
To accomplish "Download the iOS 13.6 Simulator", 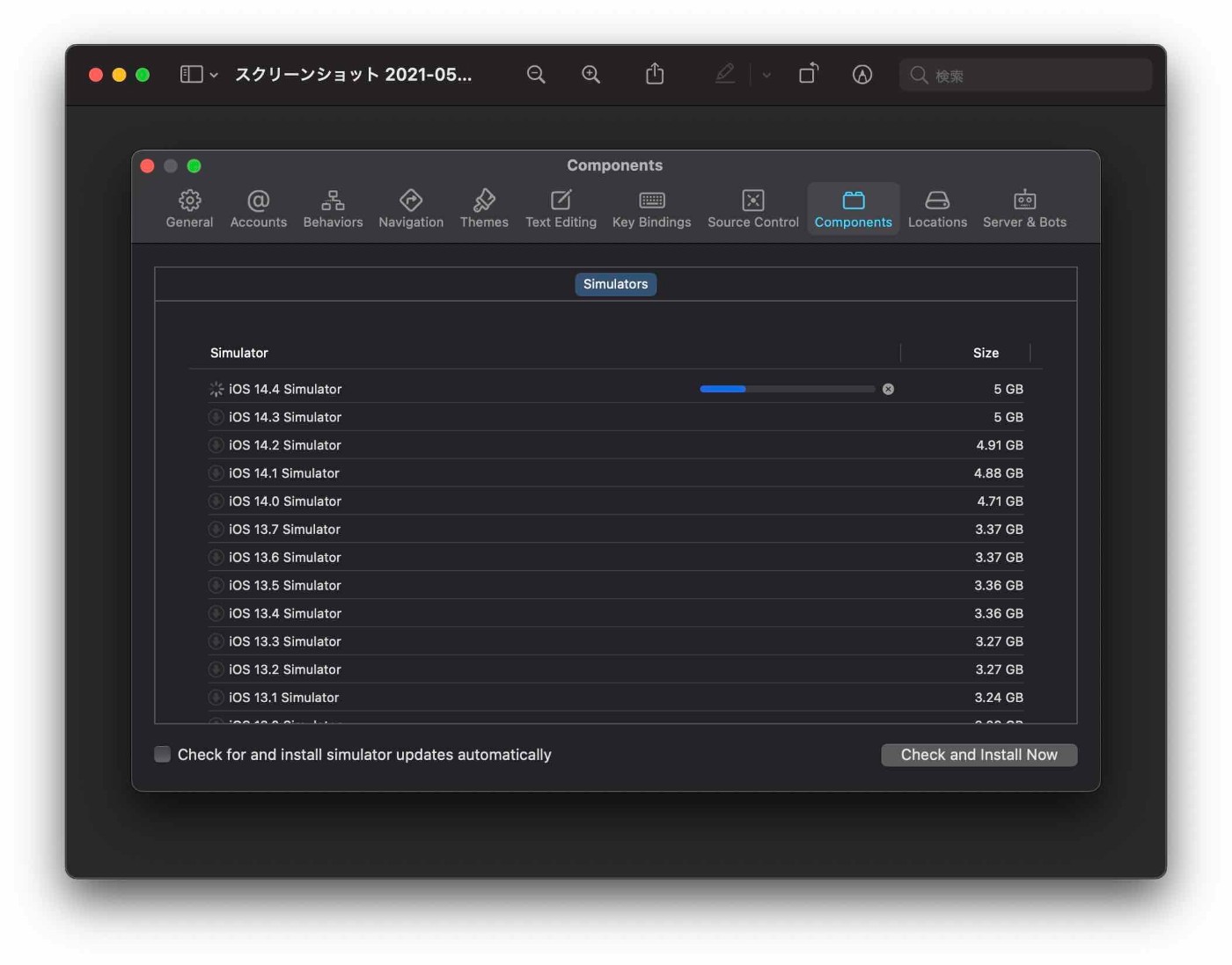I will (216, 558).
